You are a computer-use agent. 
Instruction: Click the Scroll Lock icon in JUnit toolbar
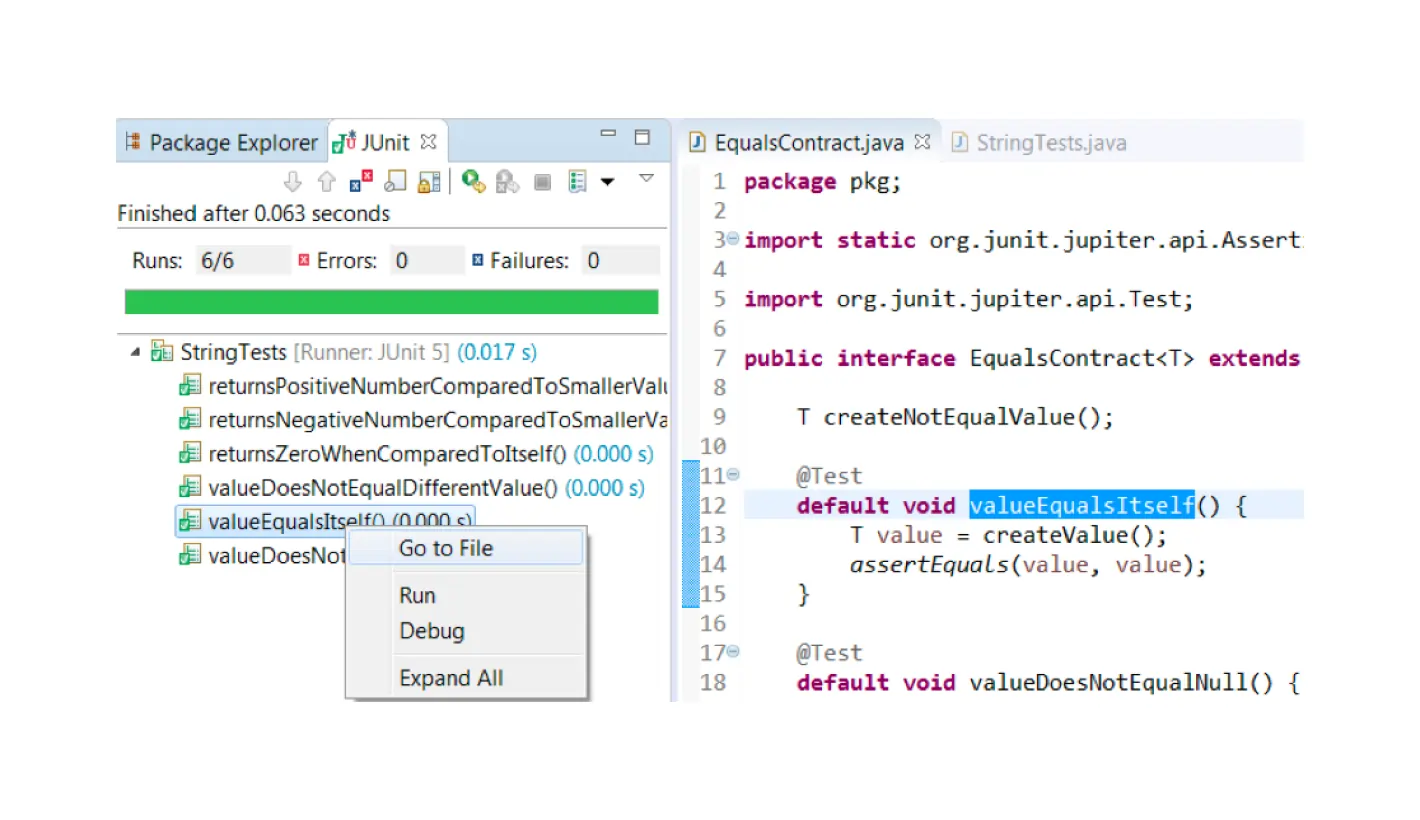431,181
